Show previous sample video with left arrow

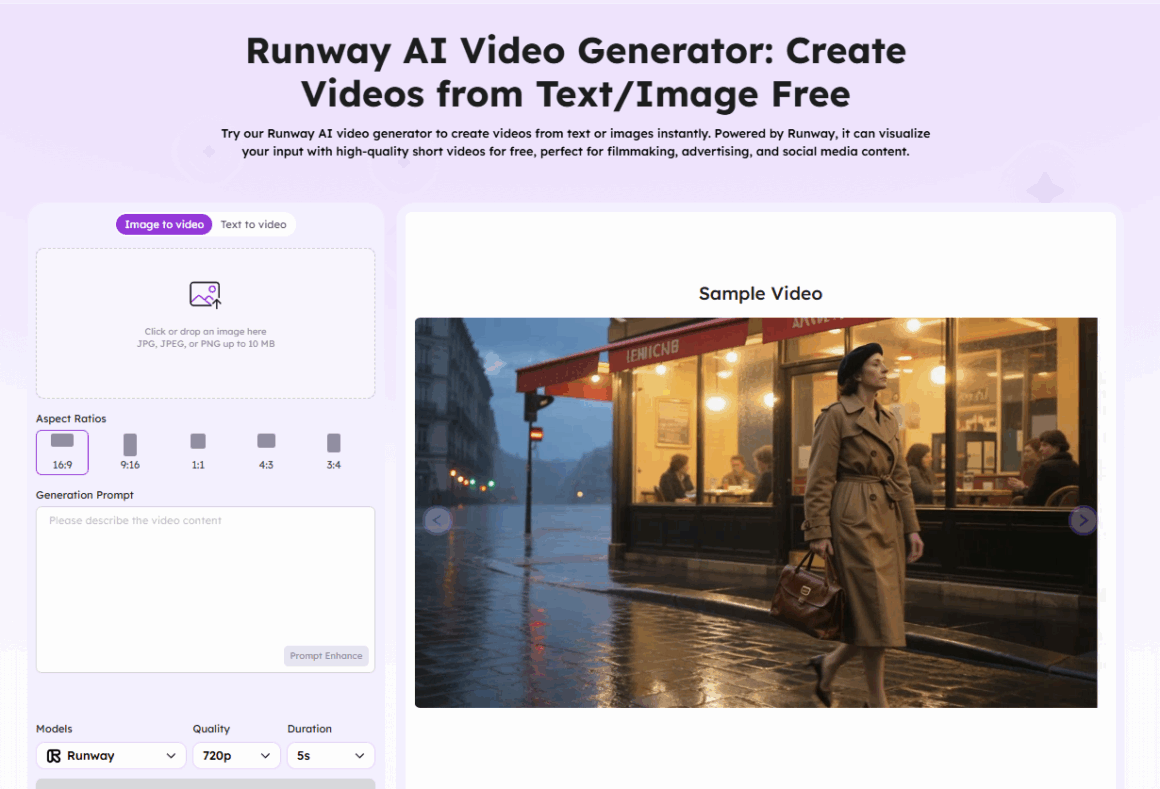point(437,520)
